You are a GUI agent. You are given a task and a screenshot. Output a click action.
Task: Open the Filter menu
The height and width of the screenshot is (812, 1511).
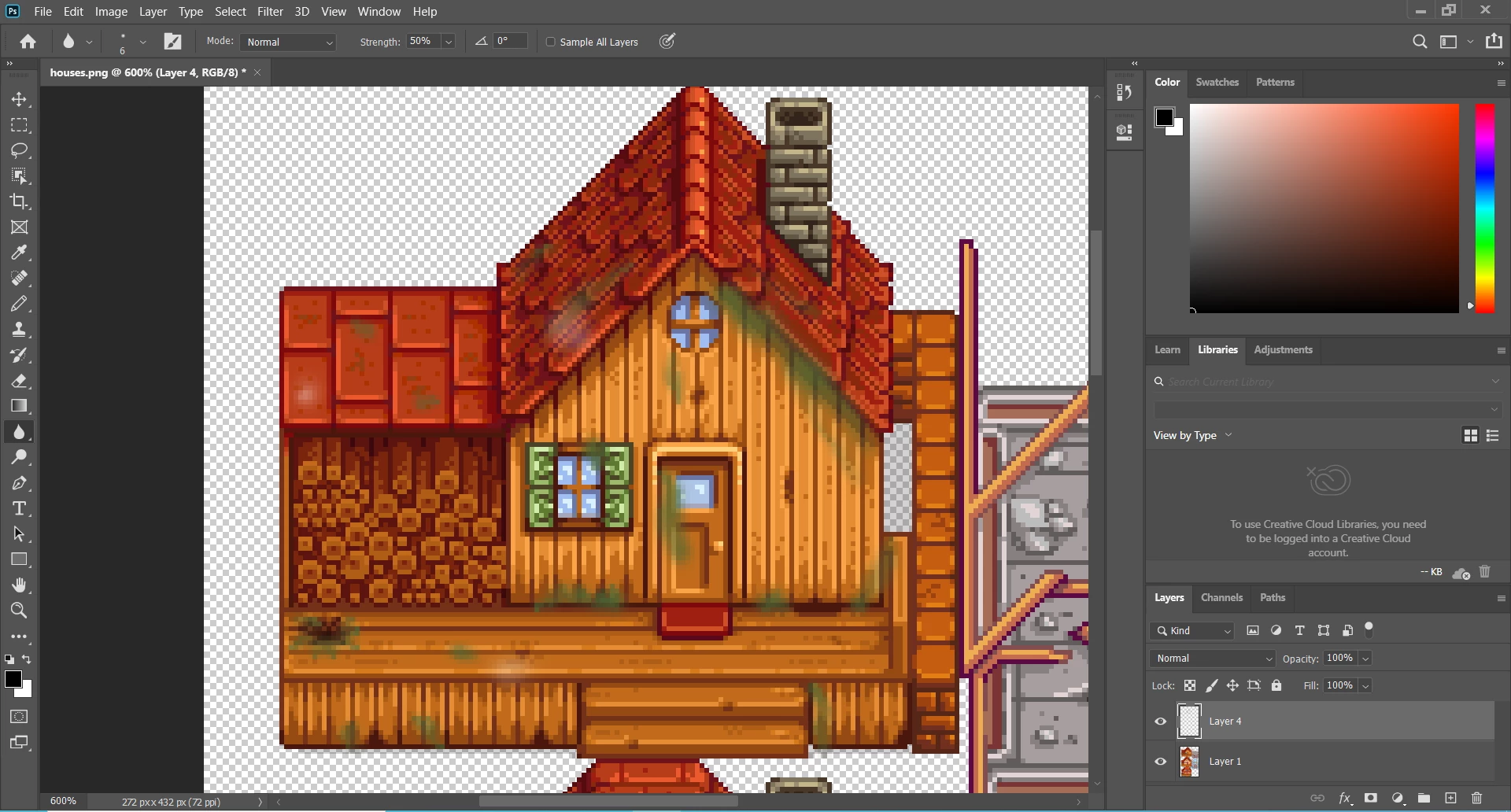270,12
